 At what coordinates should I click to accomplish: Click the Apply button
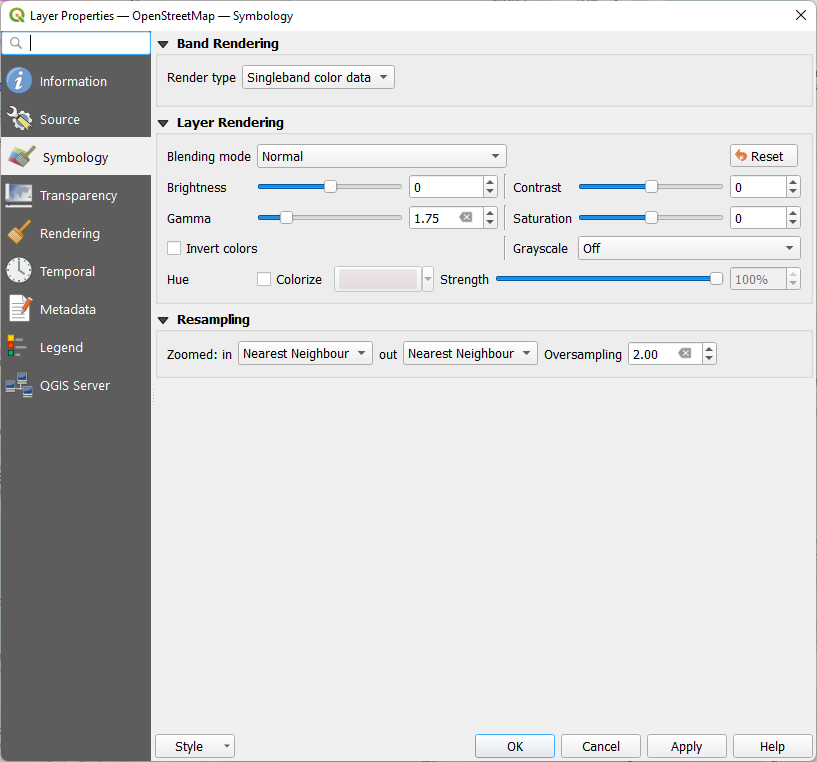coord(687,746)
